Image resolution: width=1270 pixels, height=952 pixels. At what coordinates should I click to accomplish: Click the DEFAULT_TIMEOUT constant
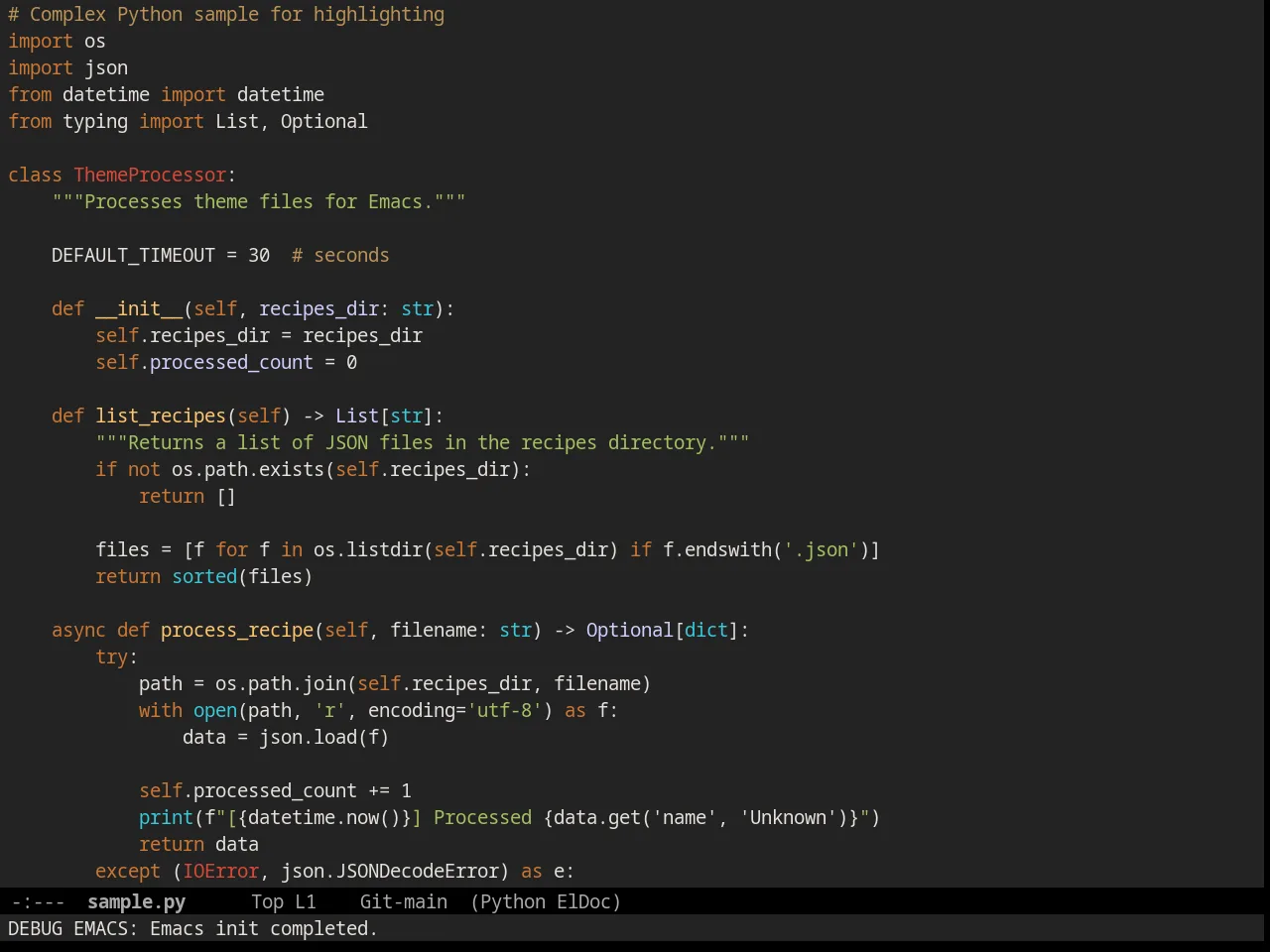click(133, 255)
